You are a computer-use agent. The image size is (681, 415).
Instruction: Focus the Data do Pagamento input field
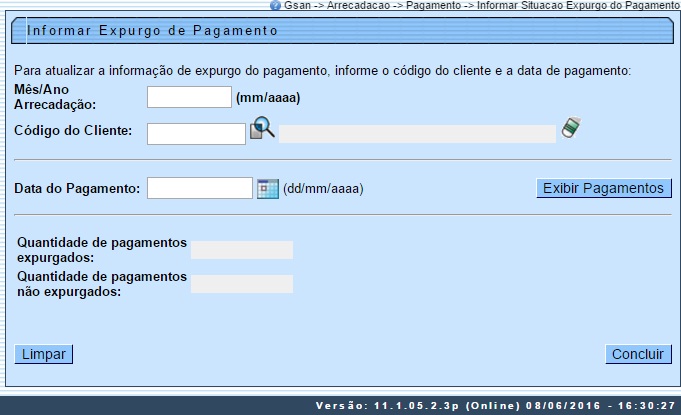(x=199, y=188)
